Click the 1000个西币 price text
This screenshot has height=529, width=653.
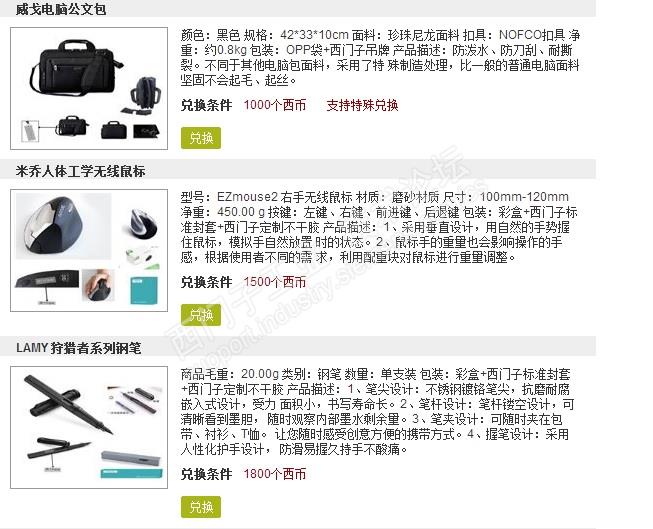tap(274, 105)
